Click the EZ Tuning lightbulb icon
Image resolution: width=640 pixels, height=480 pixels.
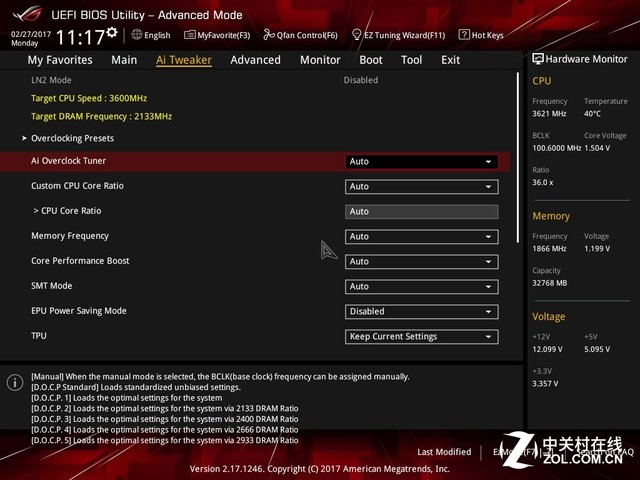[x=357, y=35]
